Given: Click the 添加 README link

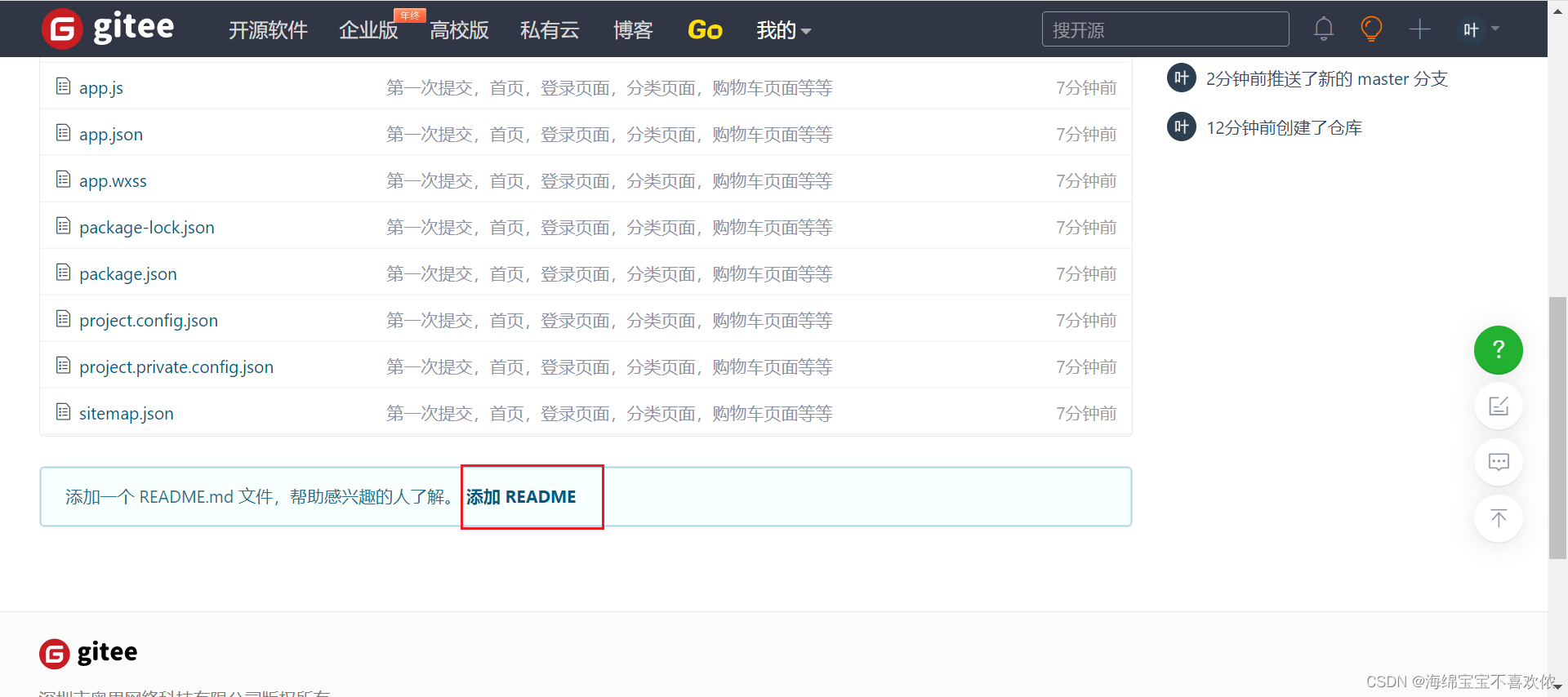Looking at the screenshot, I should click(521, 497).
